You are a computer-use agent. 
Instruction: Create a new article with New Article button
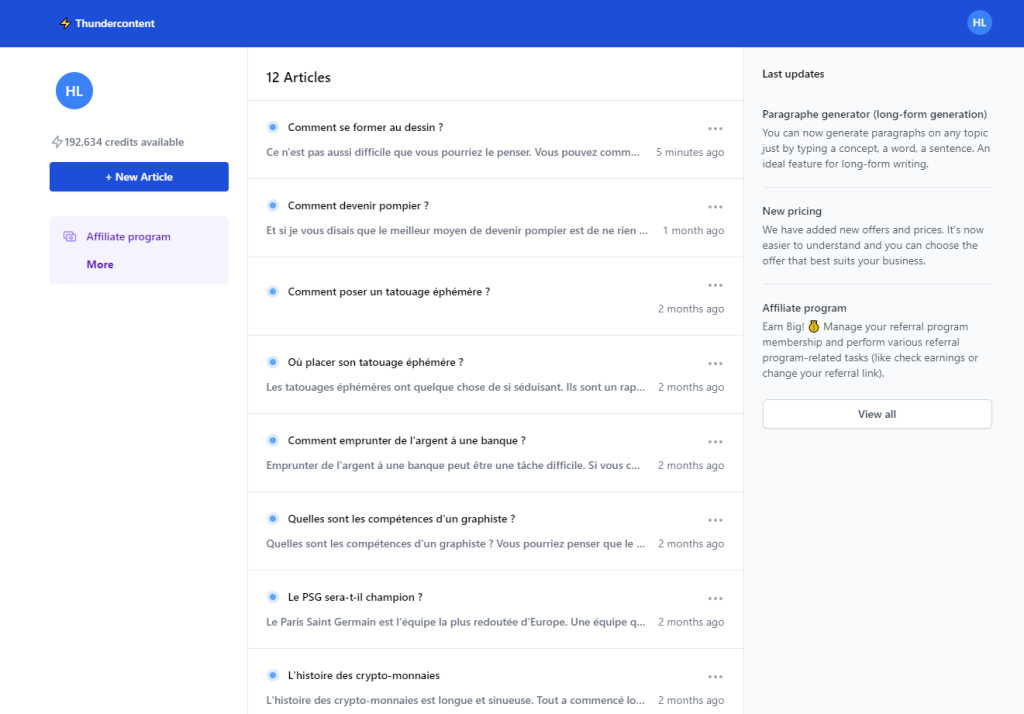pyautogui.click(x=139, y=177)
